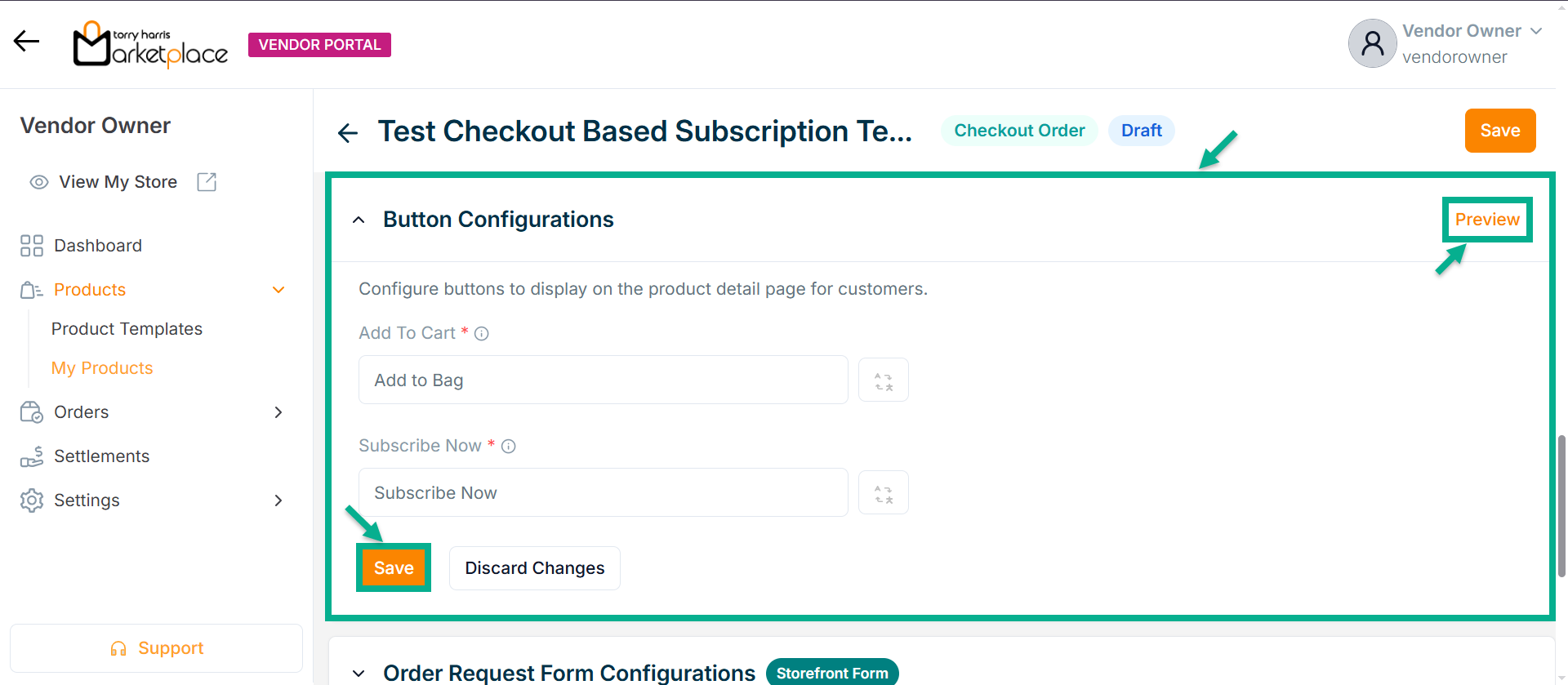Click the Marketplace logo

(150, 45)
